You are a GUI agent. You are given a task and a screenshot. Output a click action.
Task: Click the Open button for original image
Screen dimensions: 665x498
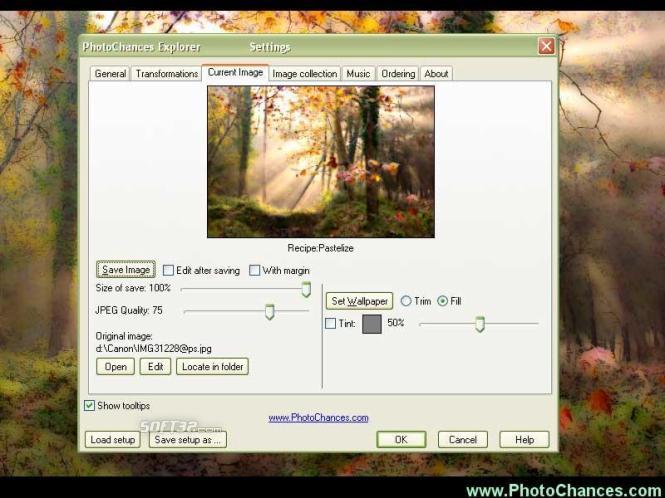click(x=115, y=367)
